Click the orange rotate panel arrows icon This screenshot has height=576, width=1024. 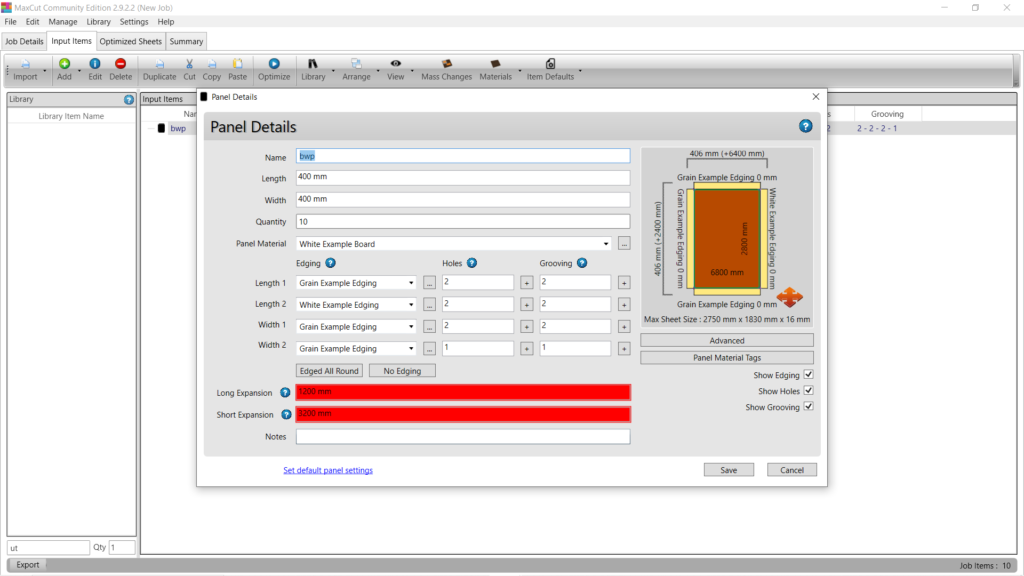(x=789, y=297)
